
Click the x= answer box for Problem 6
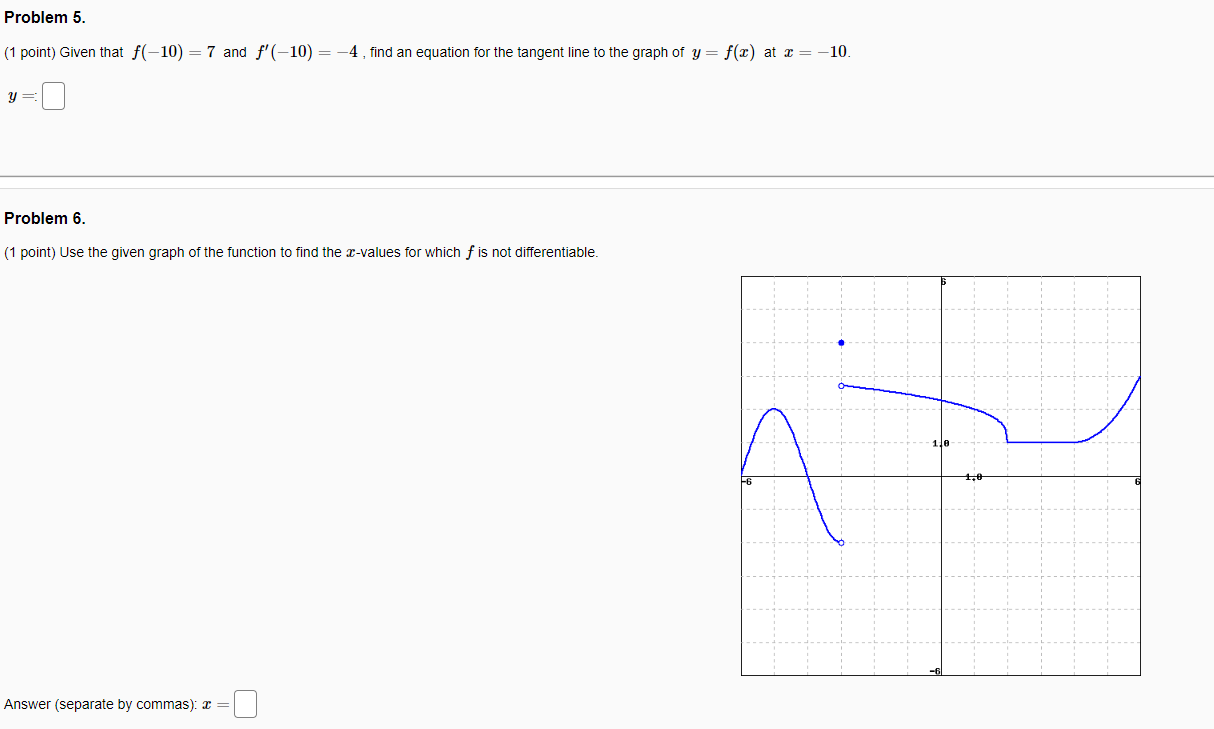click(245, 704)
